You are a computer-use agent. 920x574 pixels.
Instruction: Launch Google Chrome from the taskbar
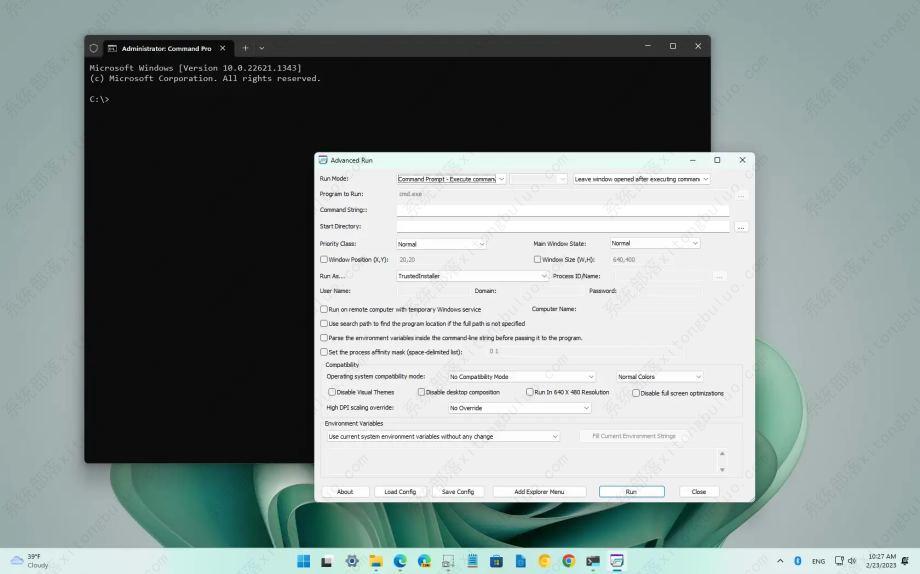tap(568, 561)
